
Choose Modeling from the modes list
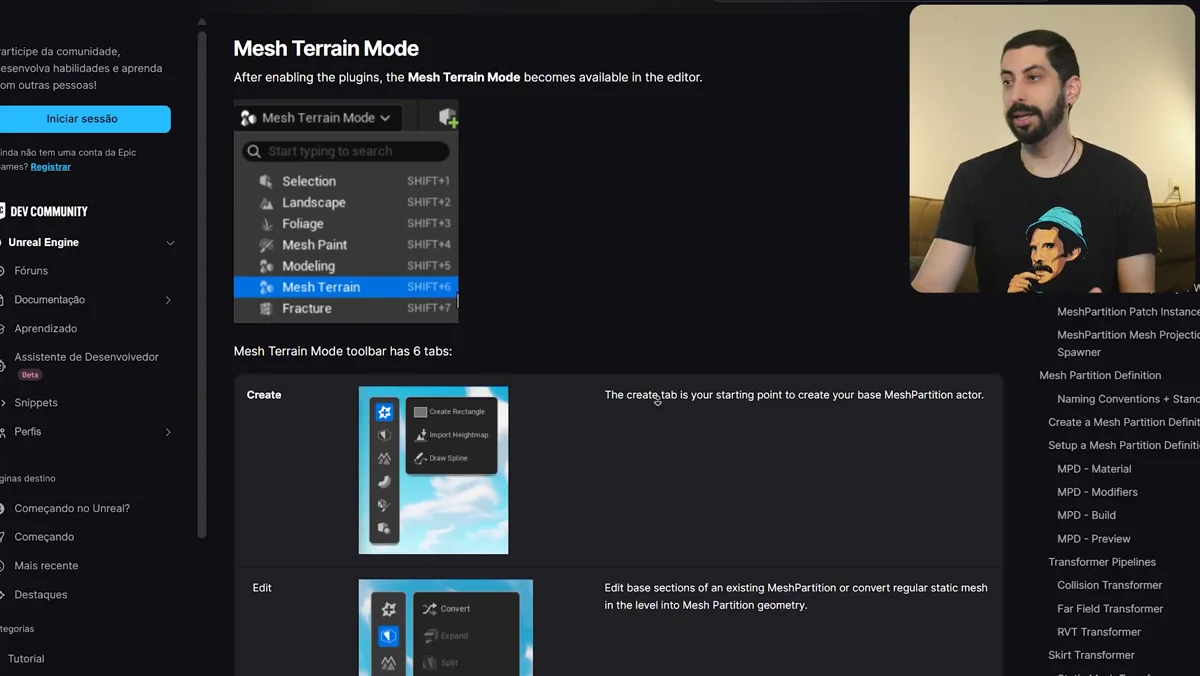(x=308, y=266)
